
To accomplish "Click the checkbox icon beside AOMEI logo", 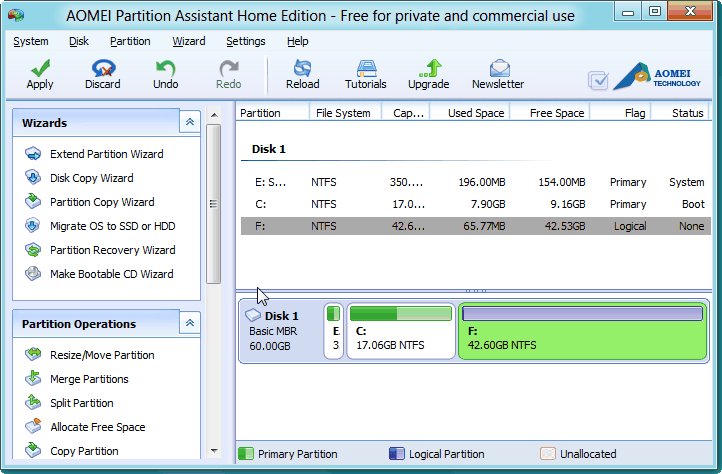I will coord(598,80).
